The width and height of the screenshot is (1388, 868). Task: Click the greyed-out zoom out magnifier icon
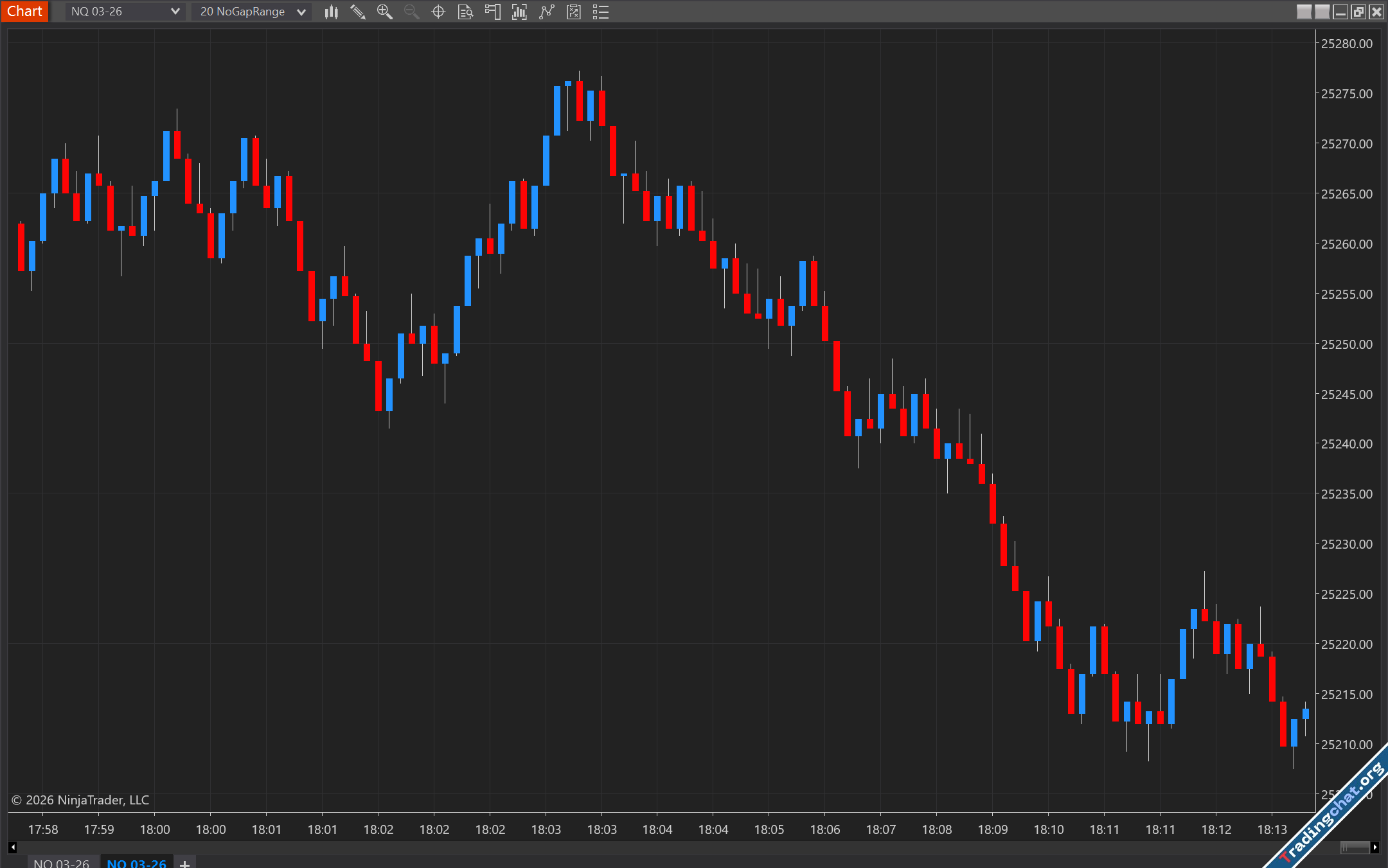click(411, 12)
